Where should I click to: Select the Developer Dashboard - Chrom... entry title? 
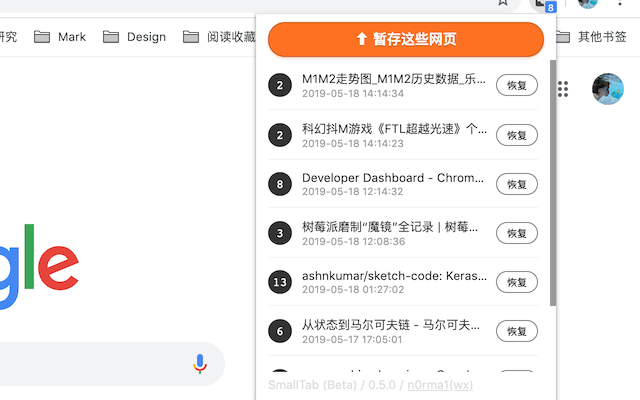tap(393, 178)
